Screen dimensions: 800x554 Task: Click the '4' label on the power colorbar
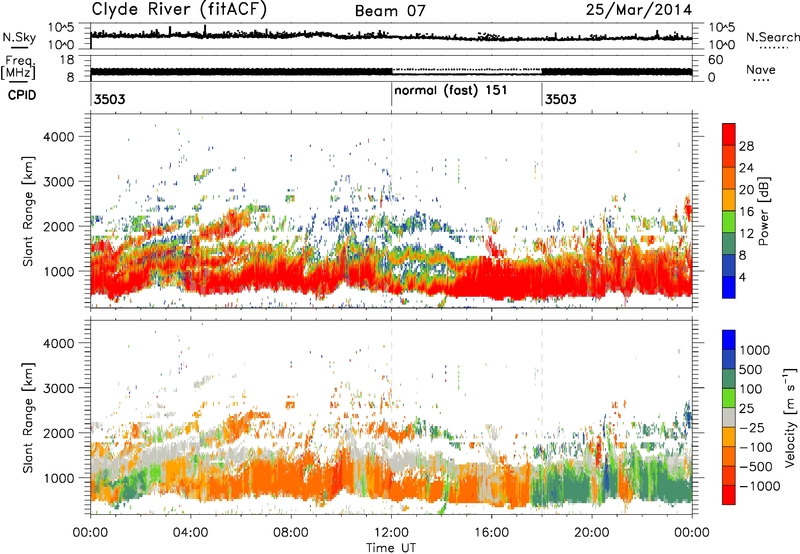pos(742,278)
